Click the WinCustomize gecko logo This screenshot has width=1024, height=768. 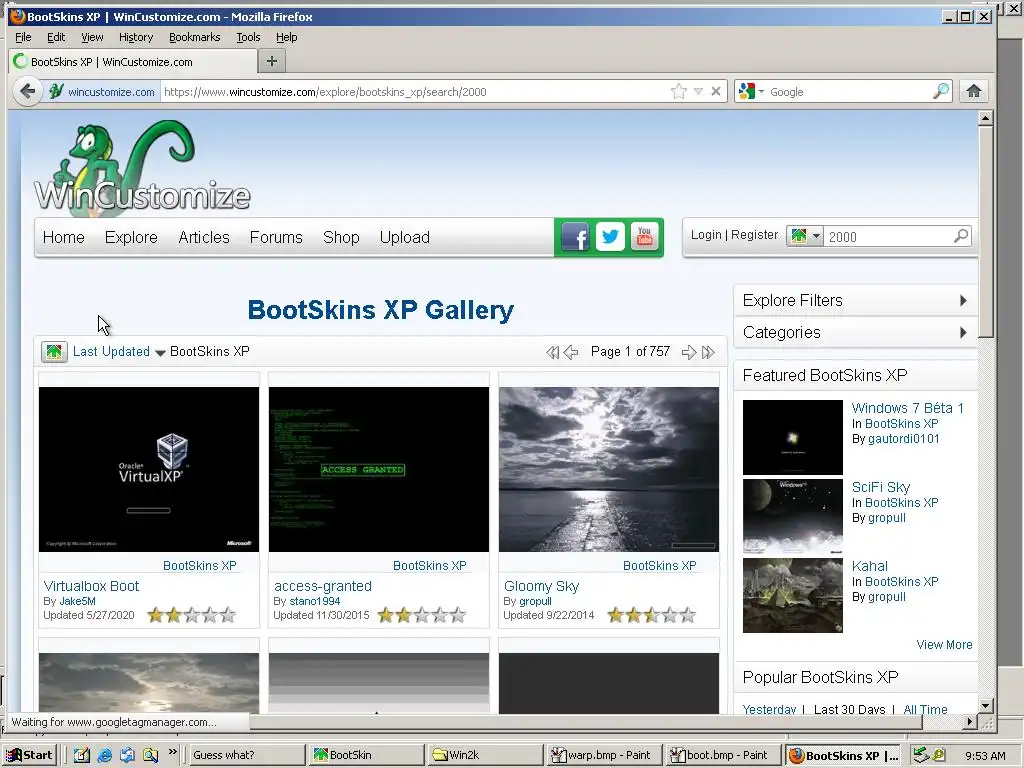coord(142,167)
